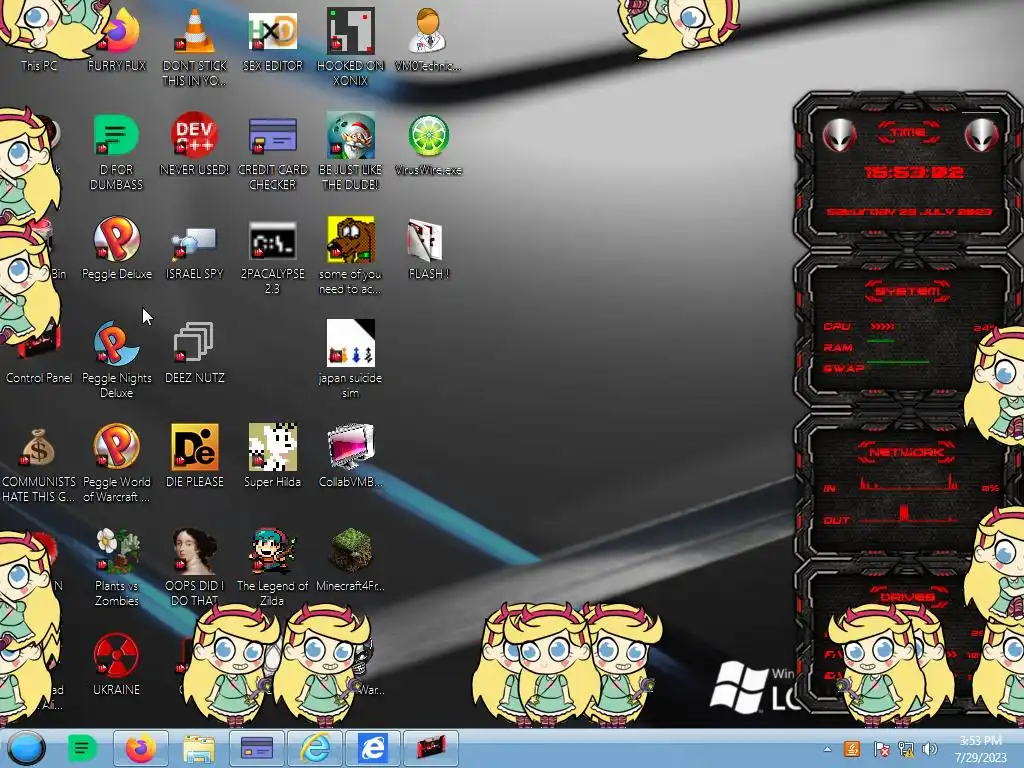Show hidden system tray icons arrow
The width and height of the screenshot is (1024, 768).
(827, 749)
